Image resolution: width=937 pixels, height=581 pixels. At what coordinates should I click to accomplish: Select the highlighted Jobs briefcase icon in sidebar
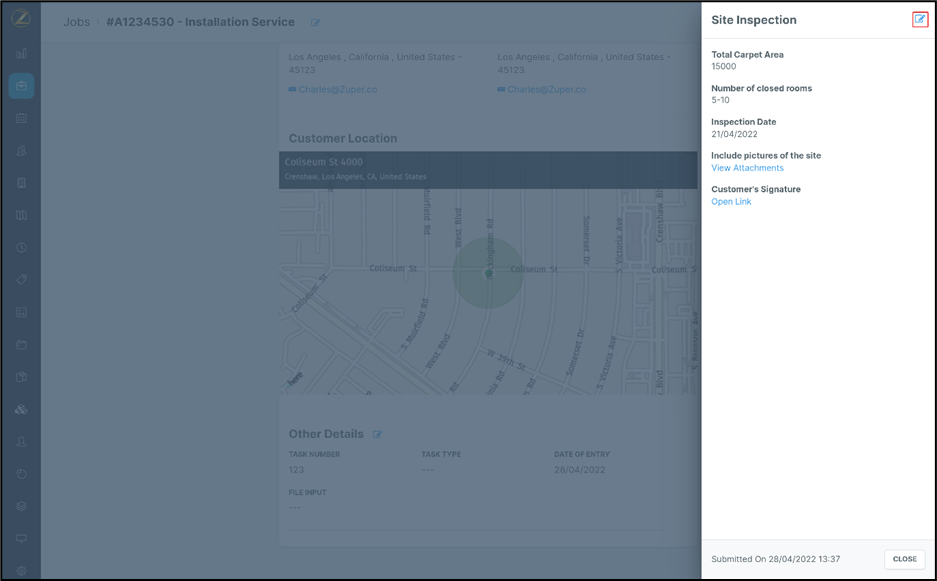coord(21,86)
